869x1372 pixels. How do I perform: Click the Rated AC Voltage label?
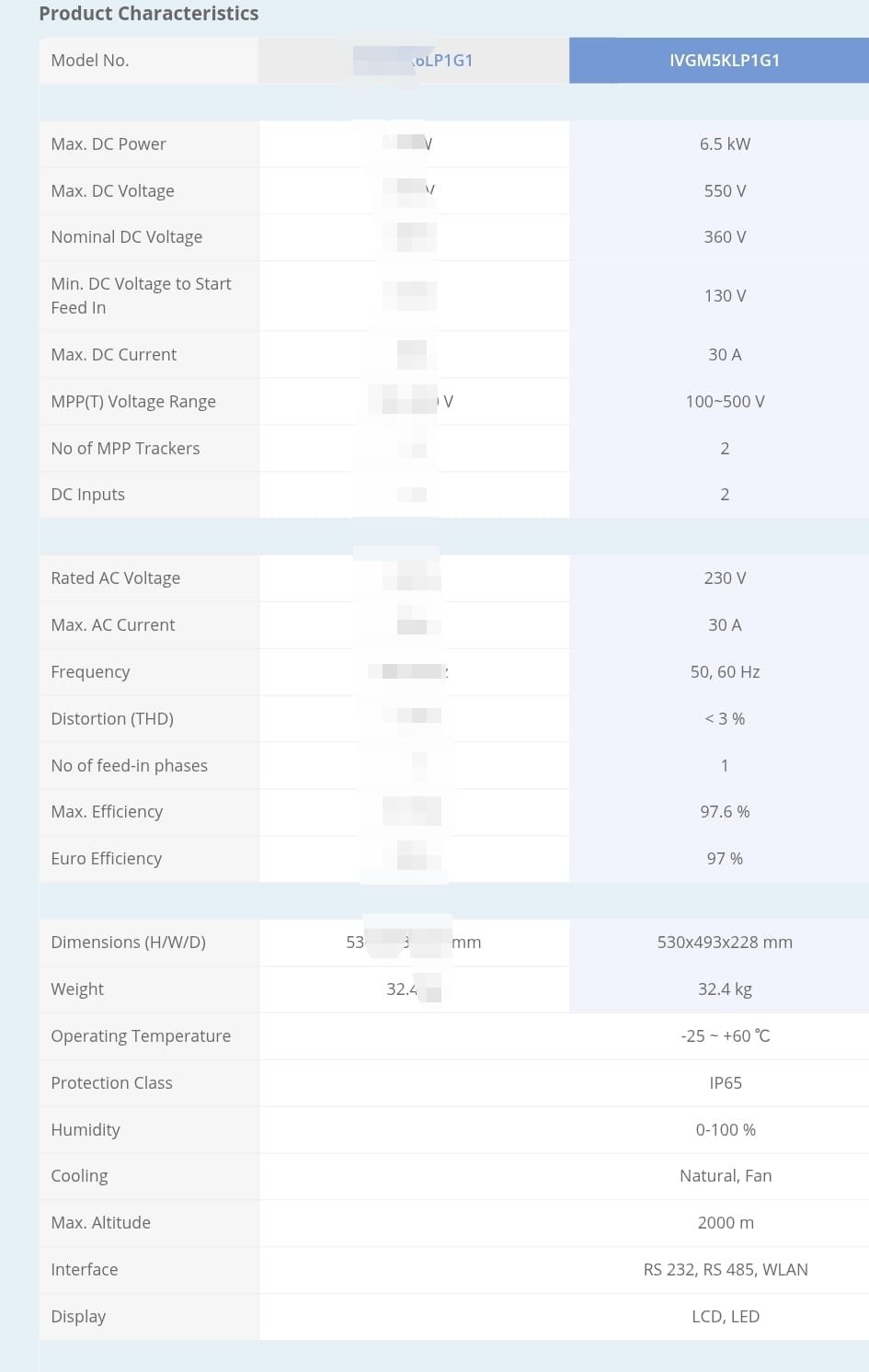point(115,578)
